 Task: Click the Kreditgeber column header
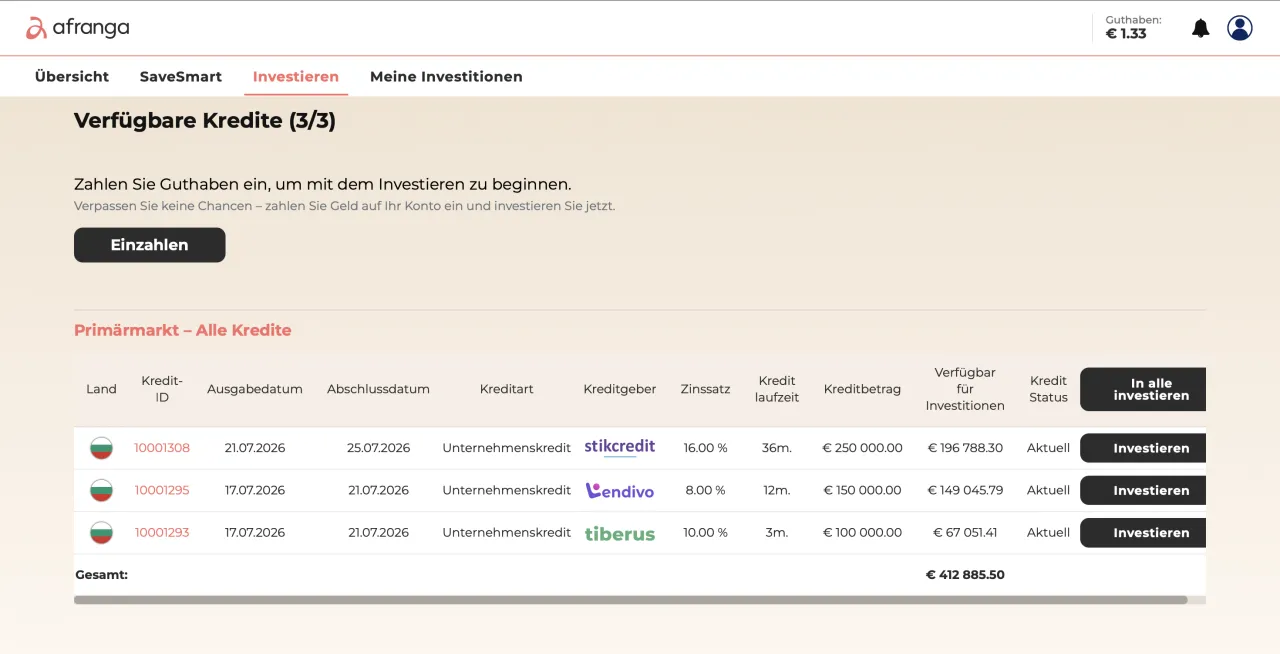[x=620, y=389]
